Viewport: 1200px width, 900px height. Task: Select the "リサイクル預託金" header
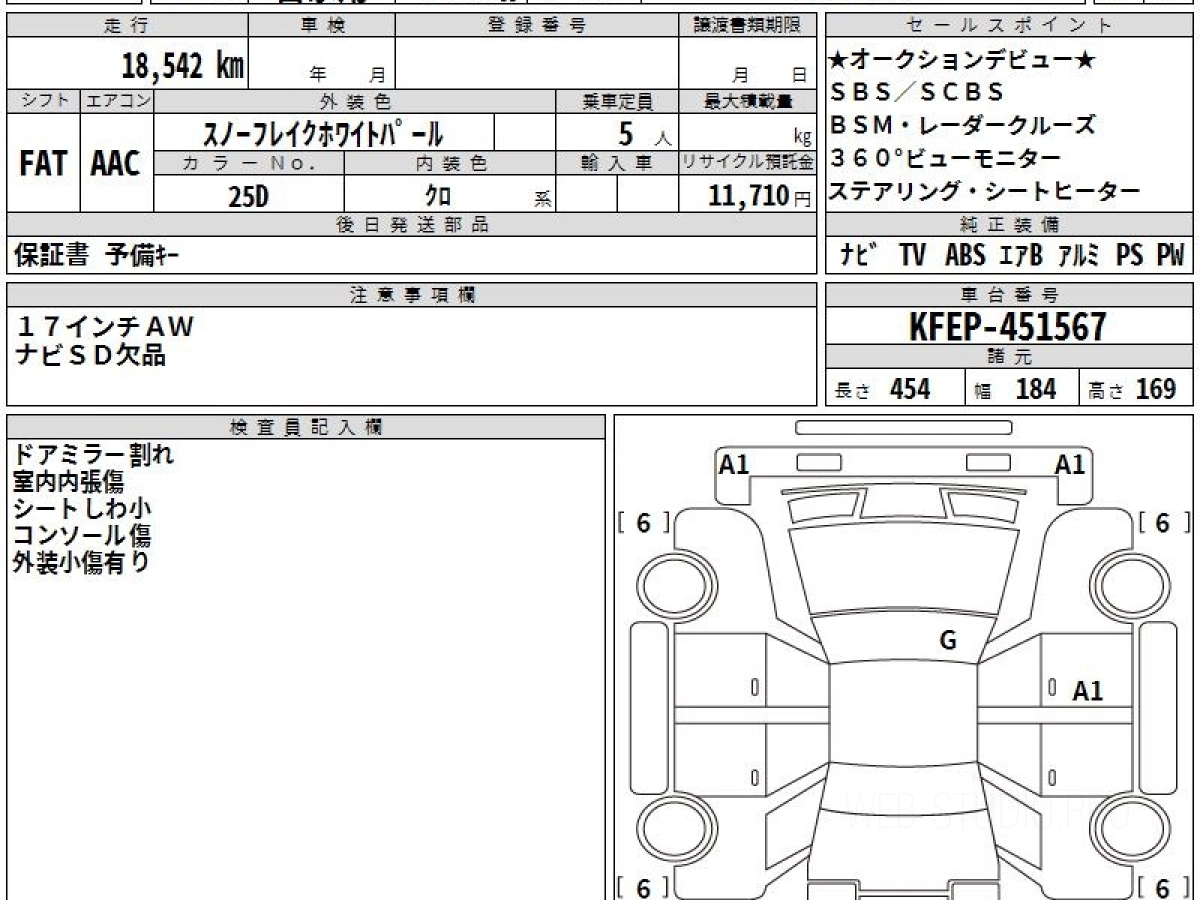(x=747, y=163)
